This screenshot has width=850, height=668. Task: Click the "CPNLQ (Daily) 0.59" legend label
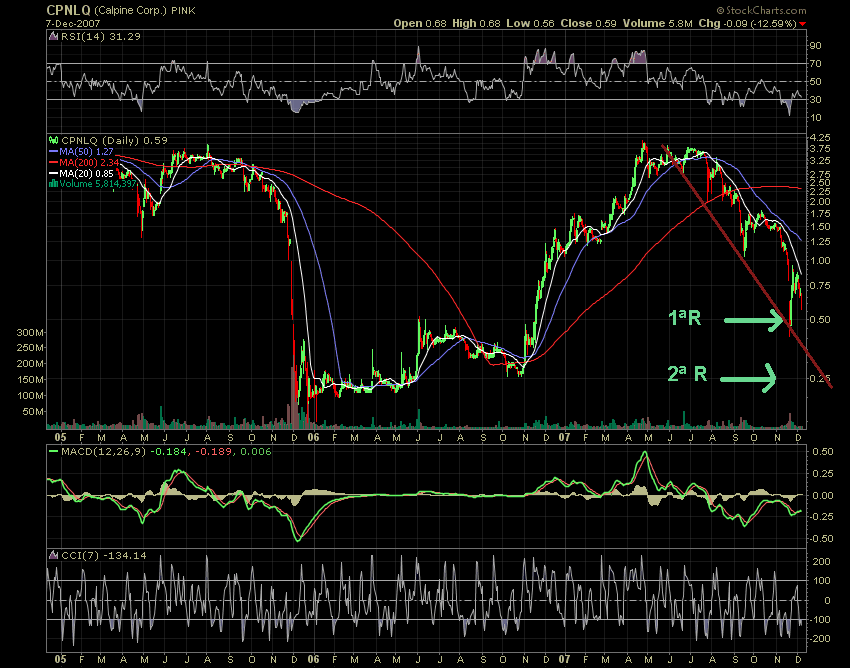pyautogui.click(x=114, y=140)
